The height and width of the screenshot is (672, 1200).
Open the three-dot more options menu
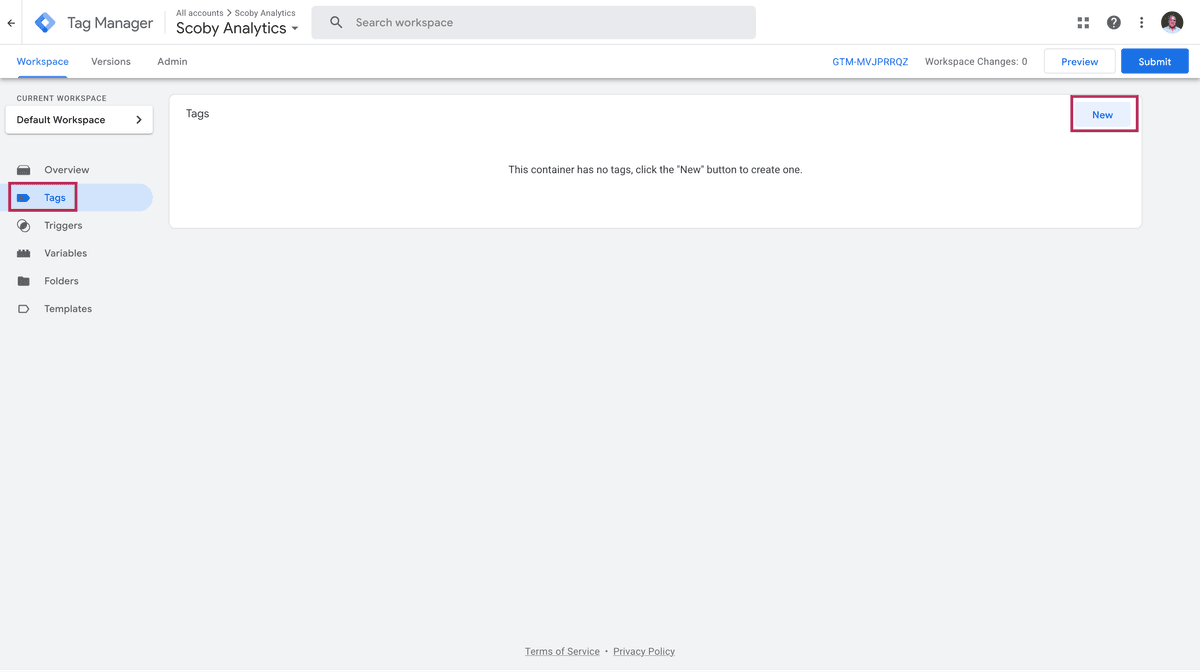tap(1141, 23)
